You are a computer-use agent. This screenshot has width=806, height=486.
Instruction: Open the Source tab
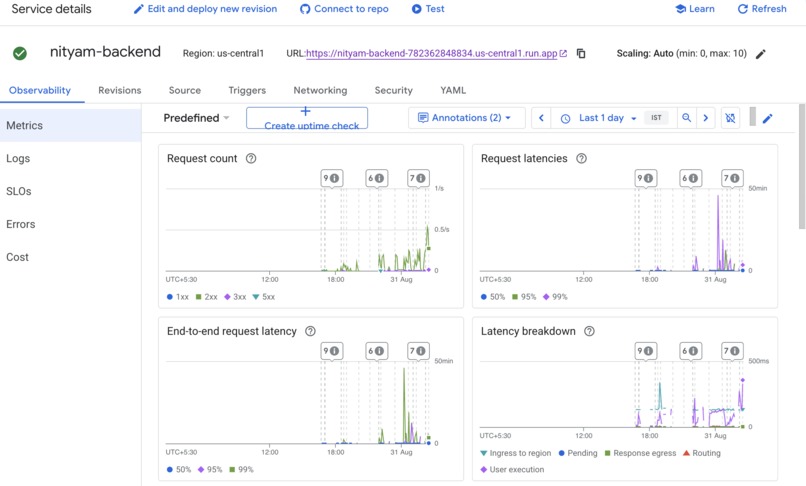click(185, 90)
